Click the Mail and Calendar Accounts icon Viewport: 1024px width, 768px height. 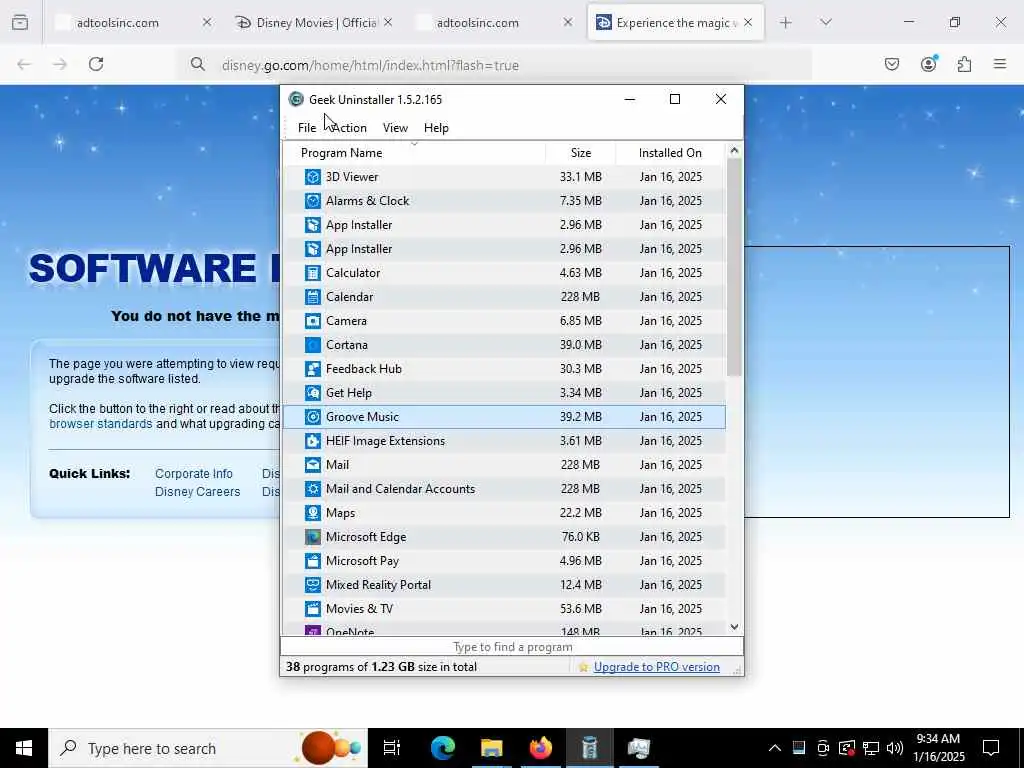313,489
